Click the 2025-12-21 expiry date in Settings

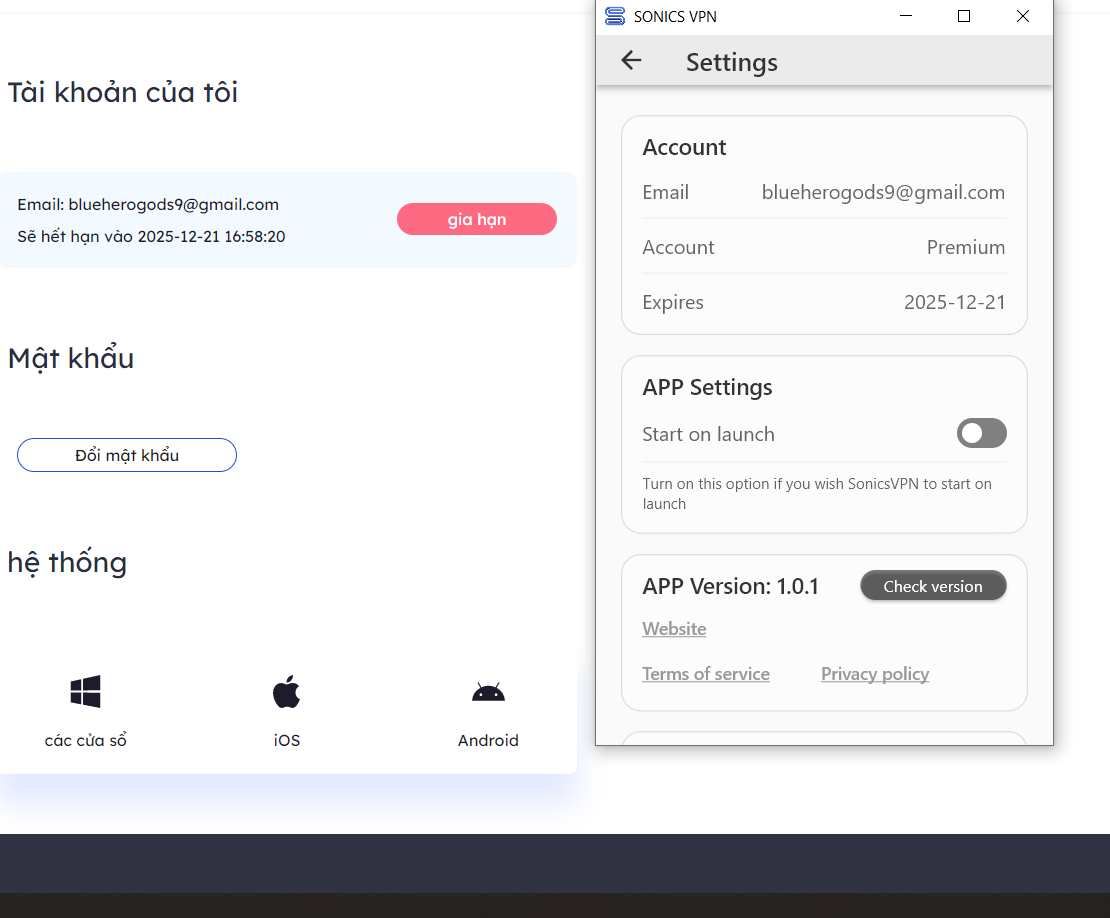click(x=954, y=302)
